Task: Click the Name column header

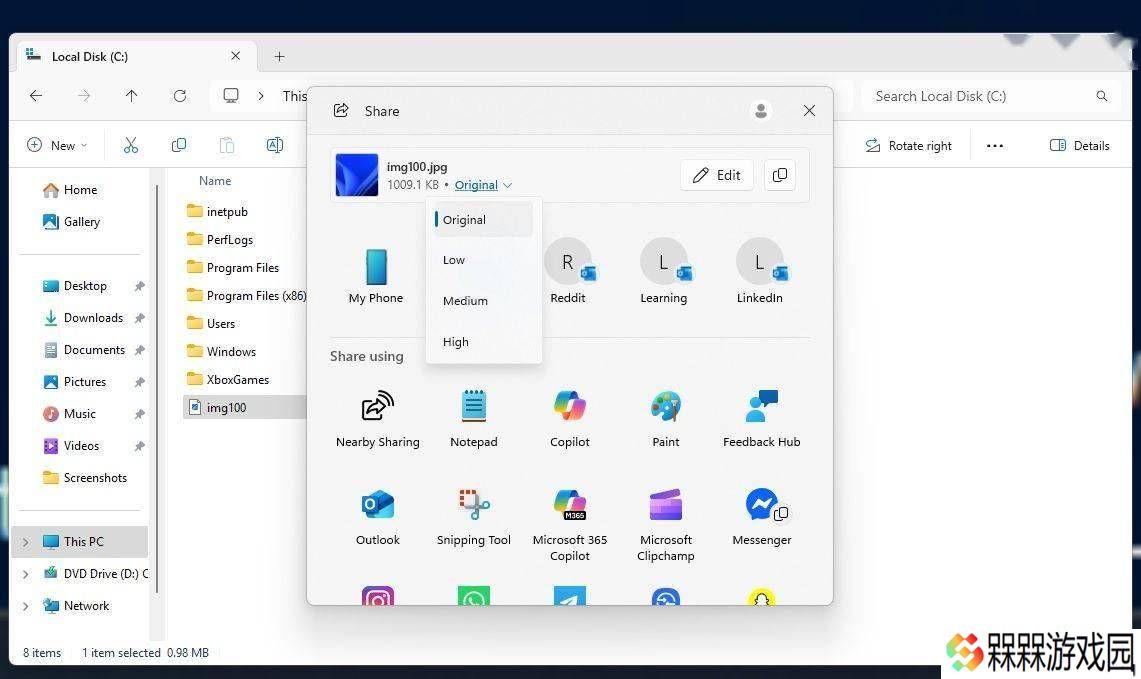Action: pos(215,180)
